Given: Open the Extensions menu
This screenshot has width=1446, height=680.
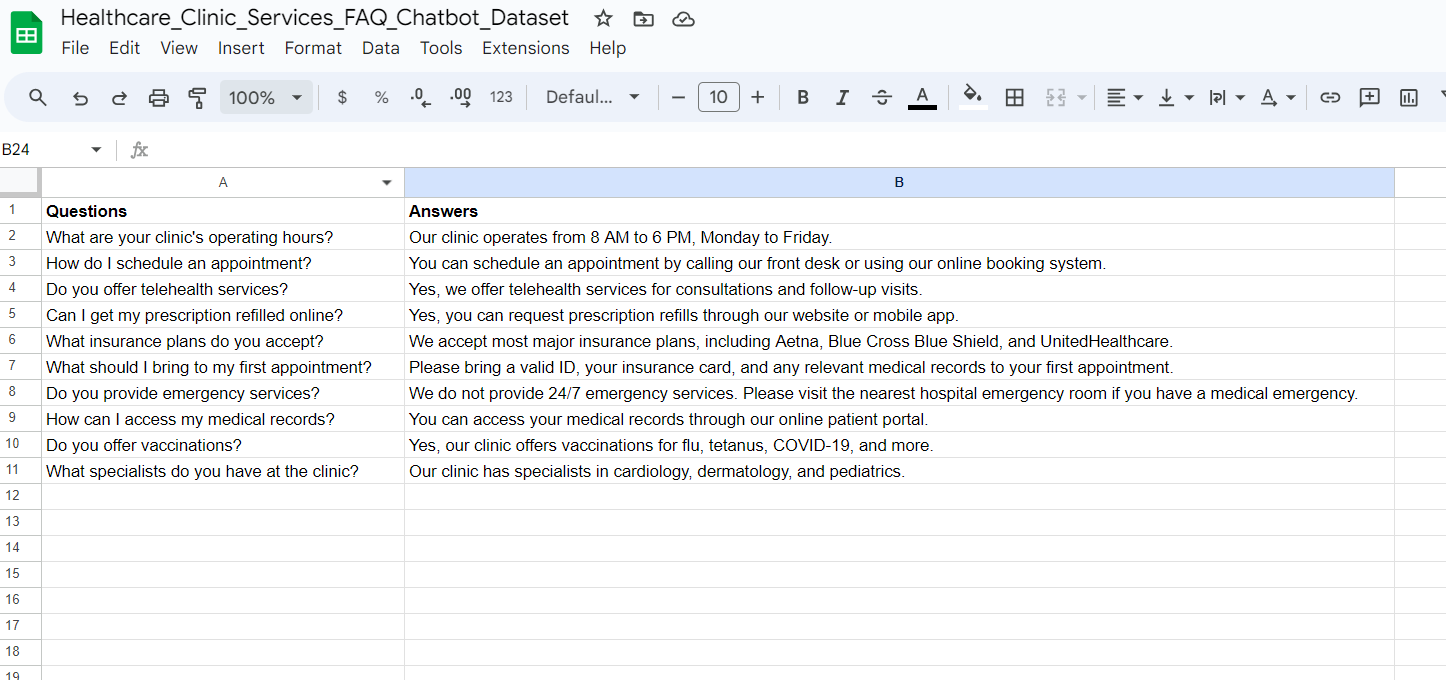Looking at the screenshot, I should 525,47.
